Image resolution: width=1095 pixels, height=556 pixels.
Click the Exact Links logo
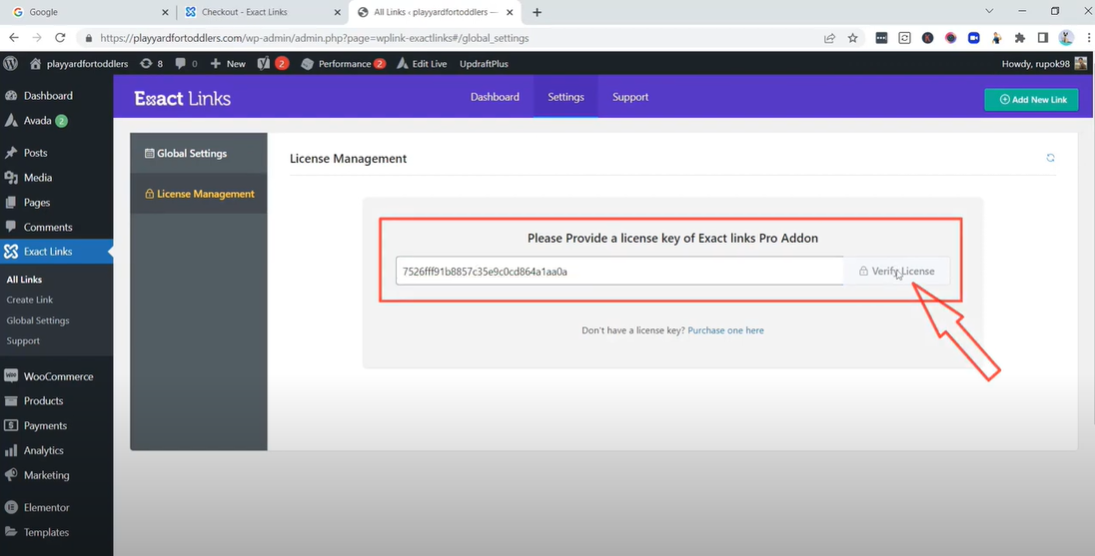[x=182, y=98]
